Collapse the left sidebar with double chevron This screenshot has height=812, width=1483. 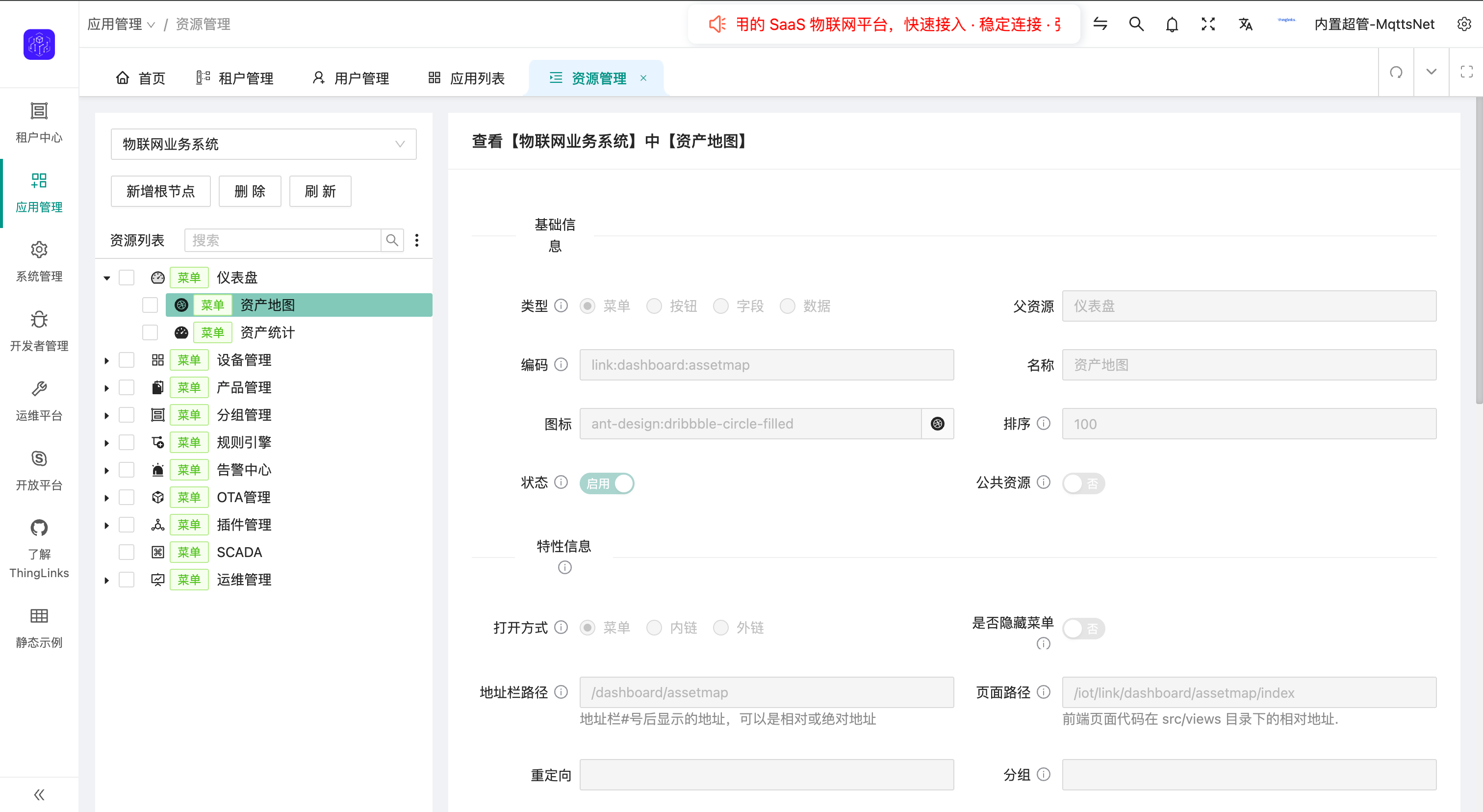point(39,795)
